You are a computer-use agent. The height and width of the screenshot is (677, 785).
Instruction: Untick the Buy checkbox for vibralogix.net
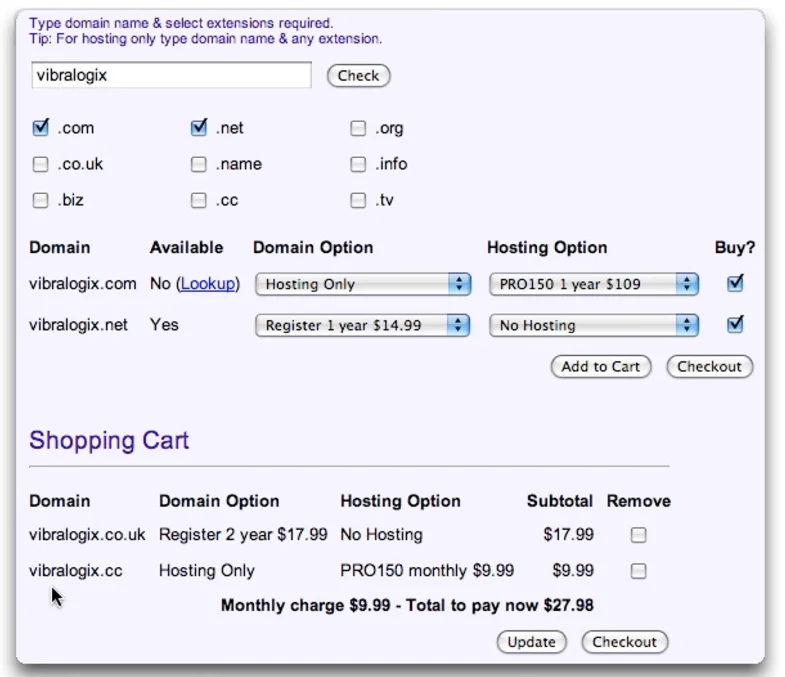[x=736, y=324]
